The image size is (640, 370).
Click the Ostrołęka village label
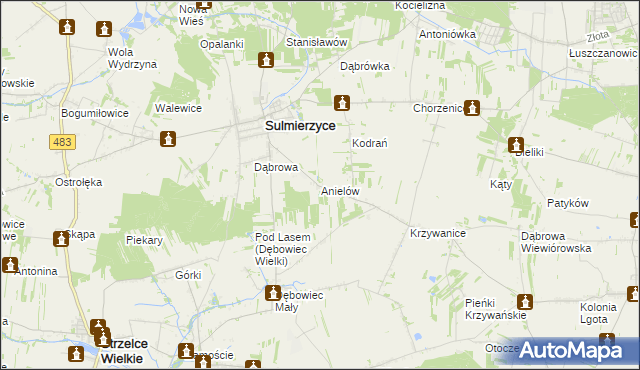click(x=78, y=182)
